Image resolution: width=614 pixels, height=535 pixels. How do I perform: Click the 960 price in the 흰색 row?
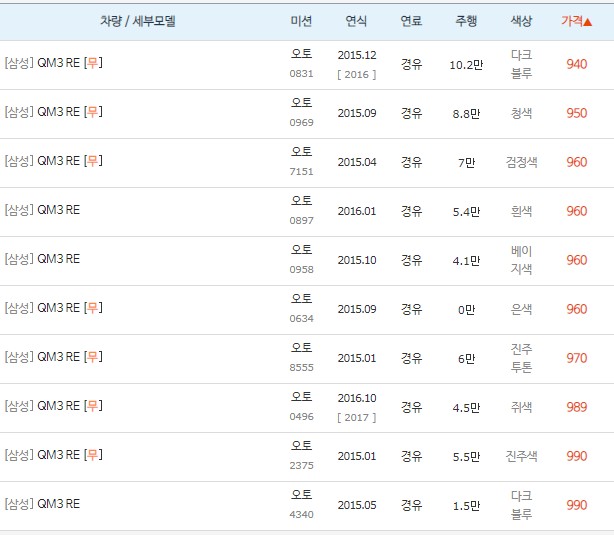[576, 211]
